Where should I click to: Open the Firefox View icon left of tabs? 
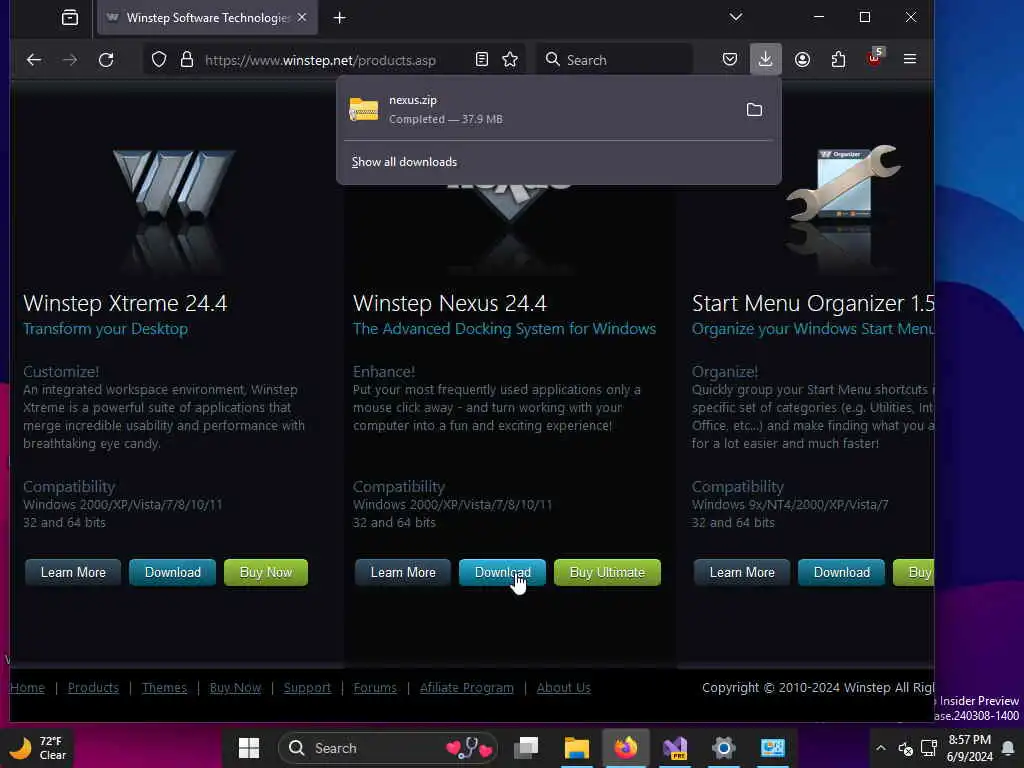(x=70, y=18)
